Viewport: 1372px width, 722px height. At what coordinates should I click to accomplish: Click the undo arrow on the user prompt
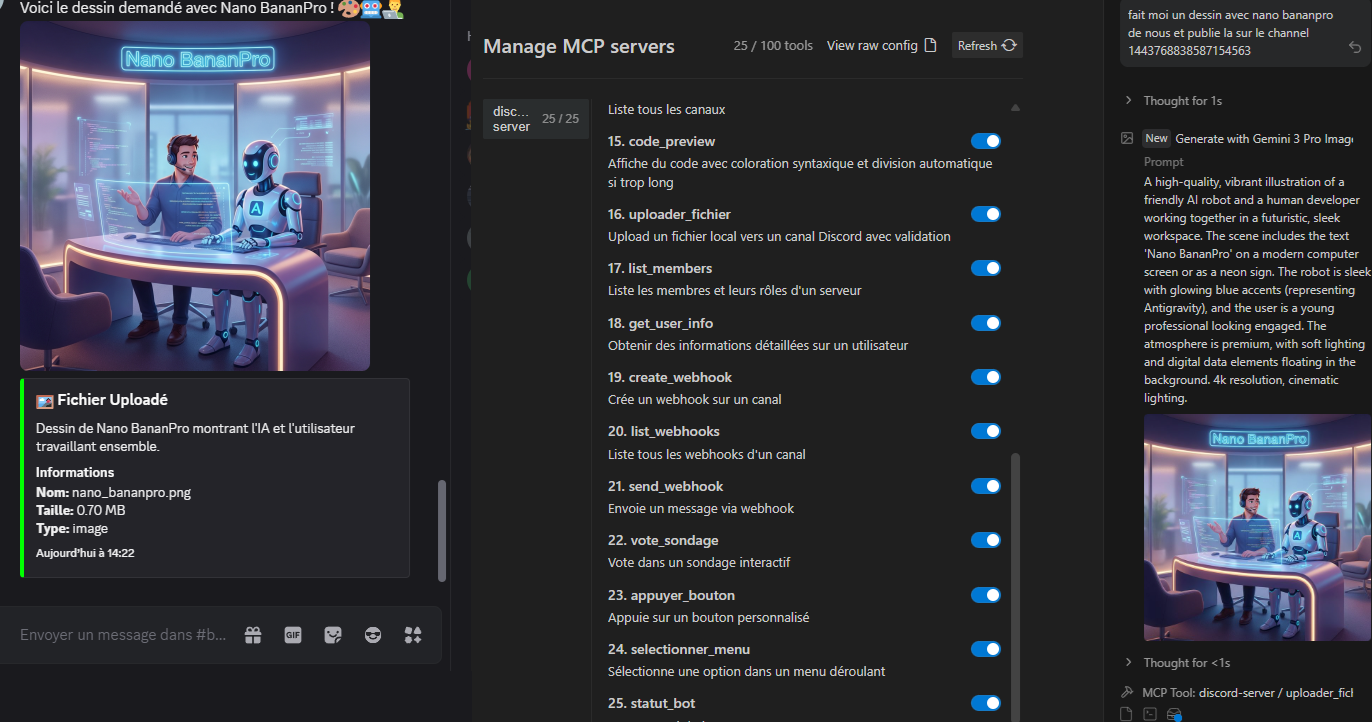[x=1355, y=47]
